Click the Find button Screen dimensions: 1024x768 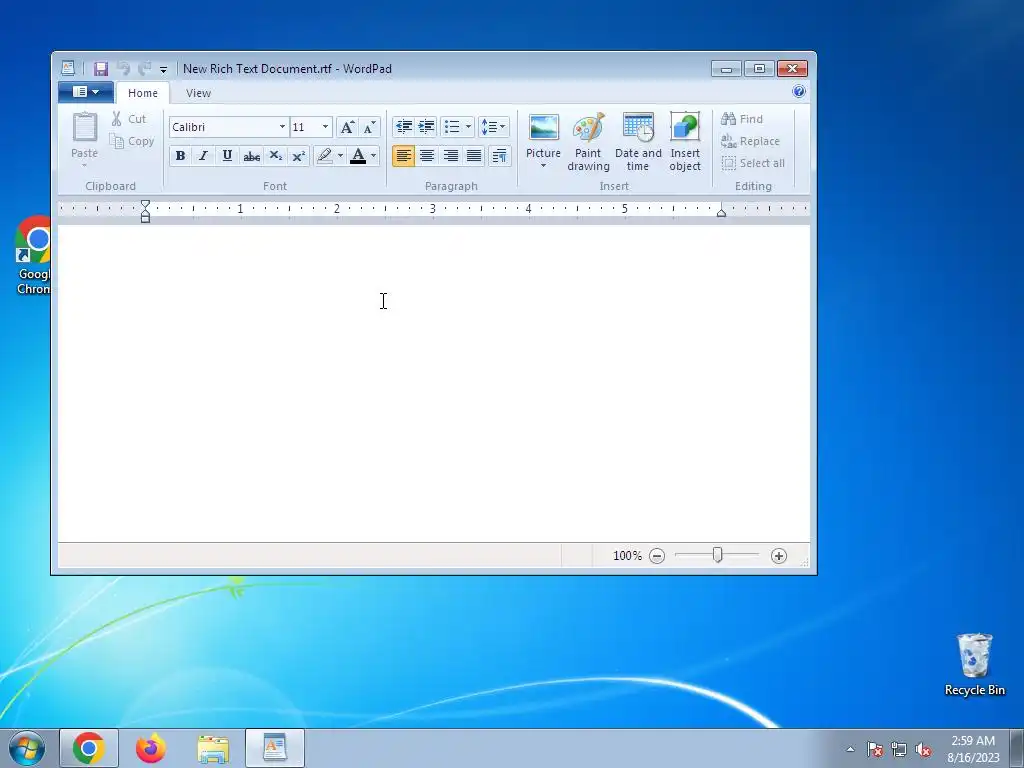[742, 119]
